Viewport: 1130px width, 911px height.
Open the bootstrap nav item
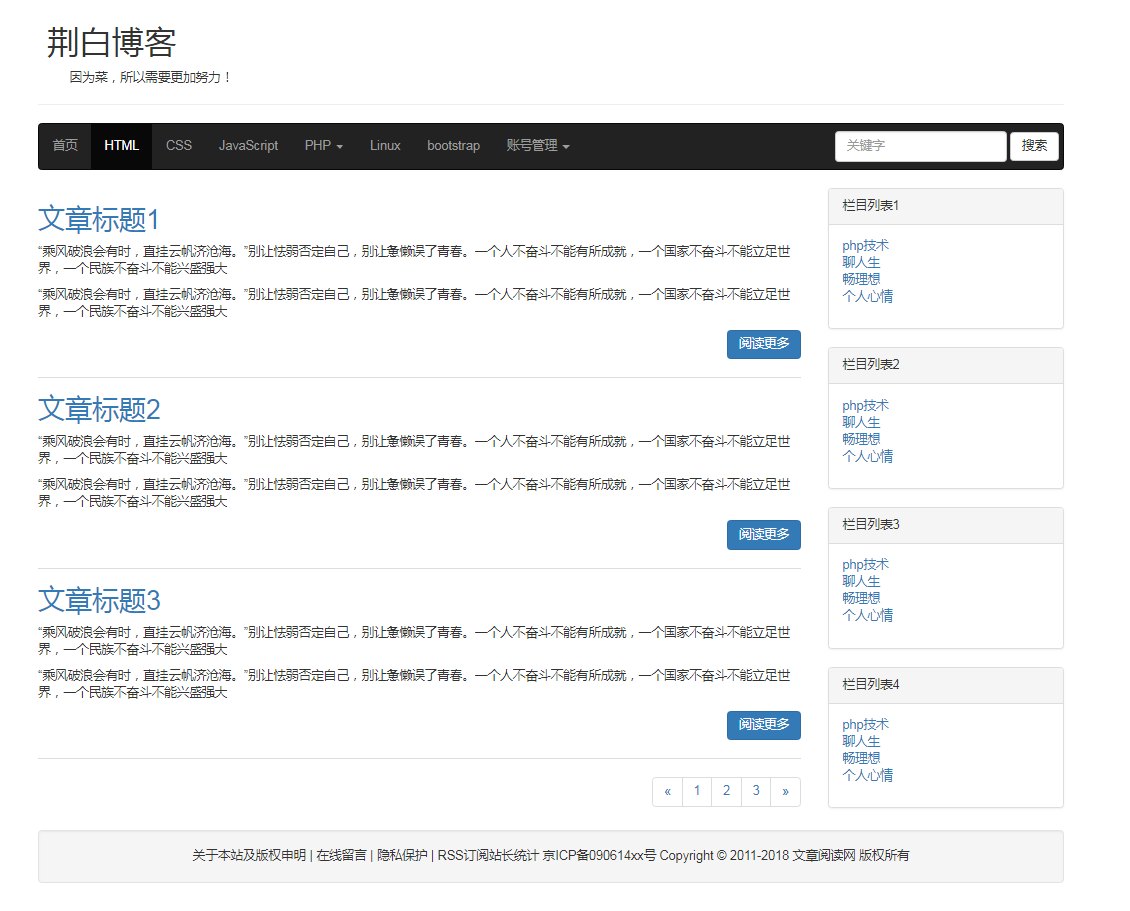pos(453,146)
